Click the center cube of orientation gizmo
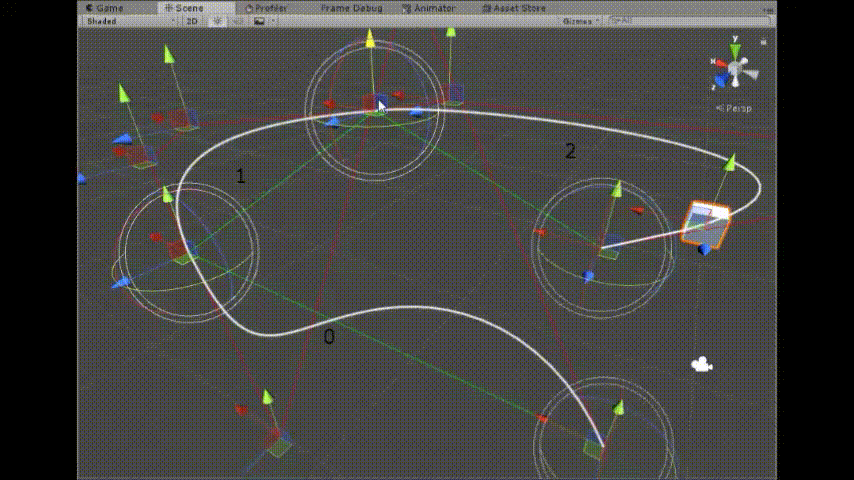 pyautogui.click(x=735, y=69)
